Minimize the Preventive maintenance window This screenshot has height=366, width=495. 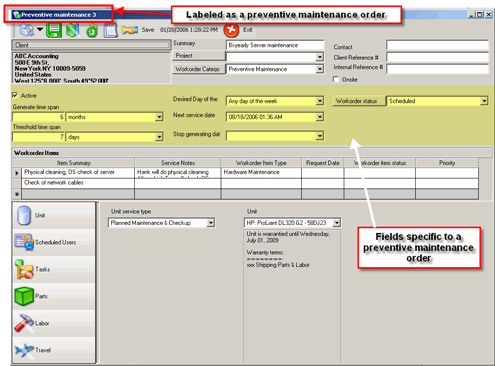pyautogui.click(x=471, y=14)
